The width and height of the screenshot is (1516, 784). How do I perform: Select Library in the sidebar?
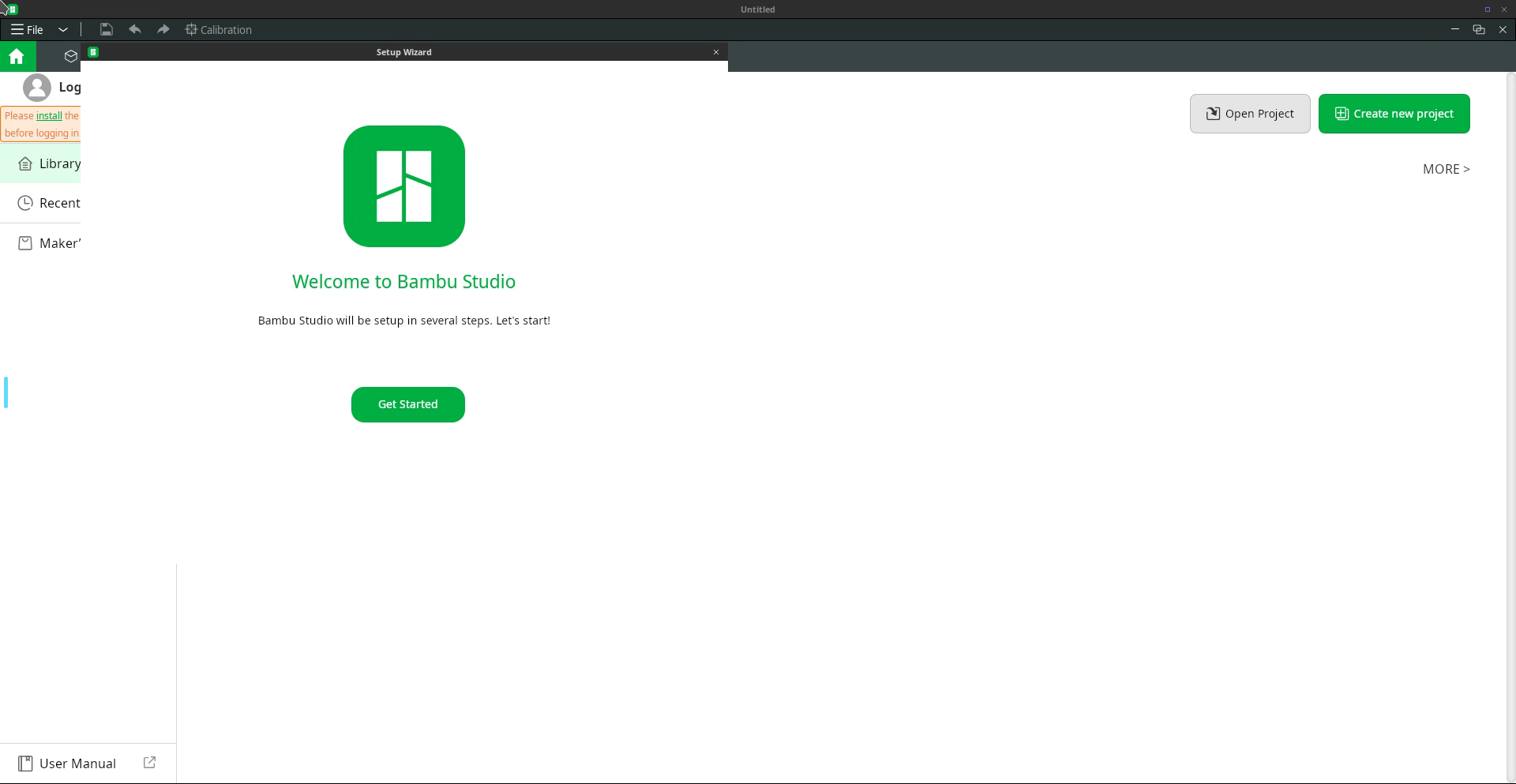(59, 163)
